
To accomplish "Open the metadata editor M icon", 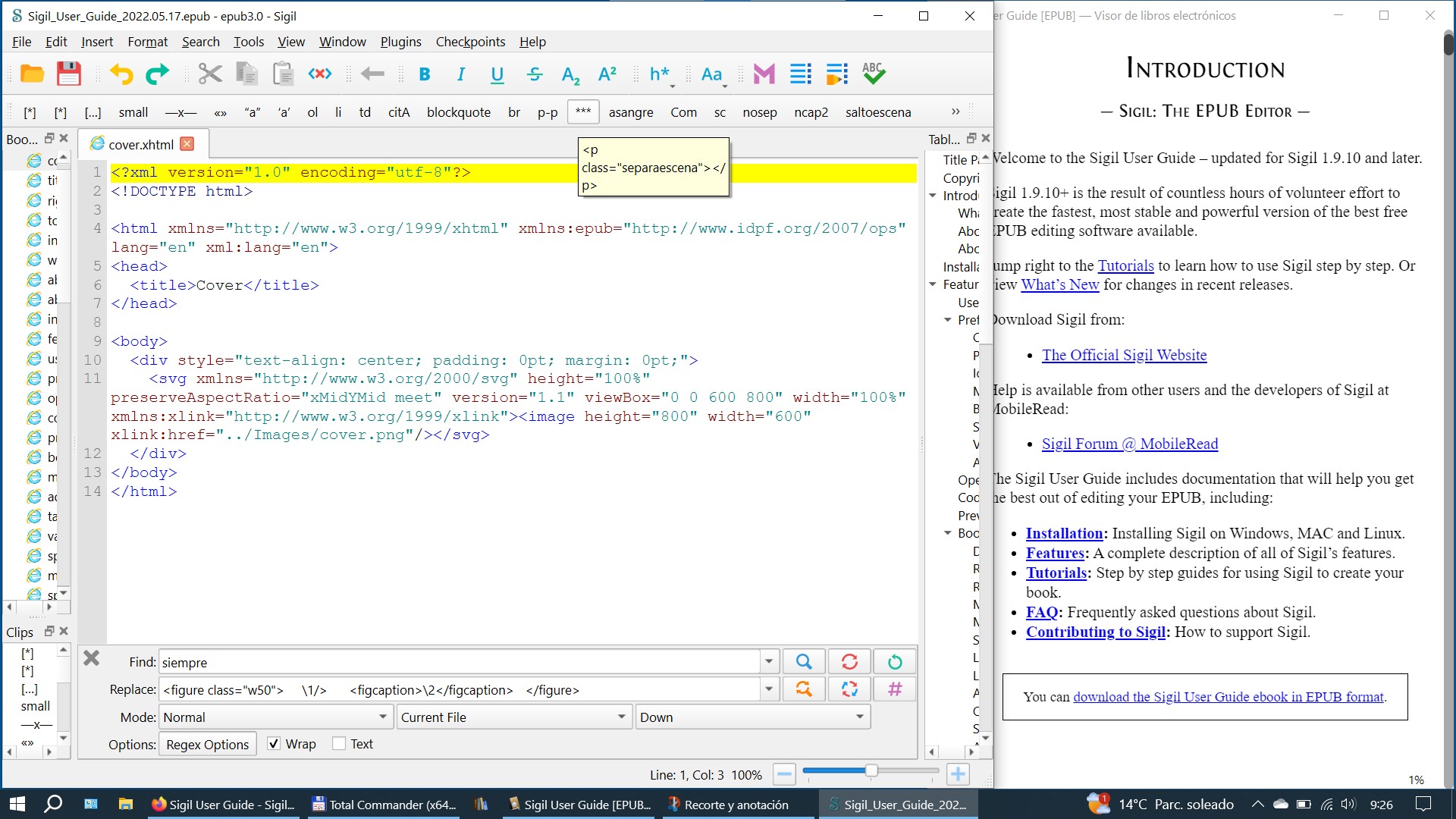I will 764,74.
